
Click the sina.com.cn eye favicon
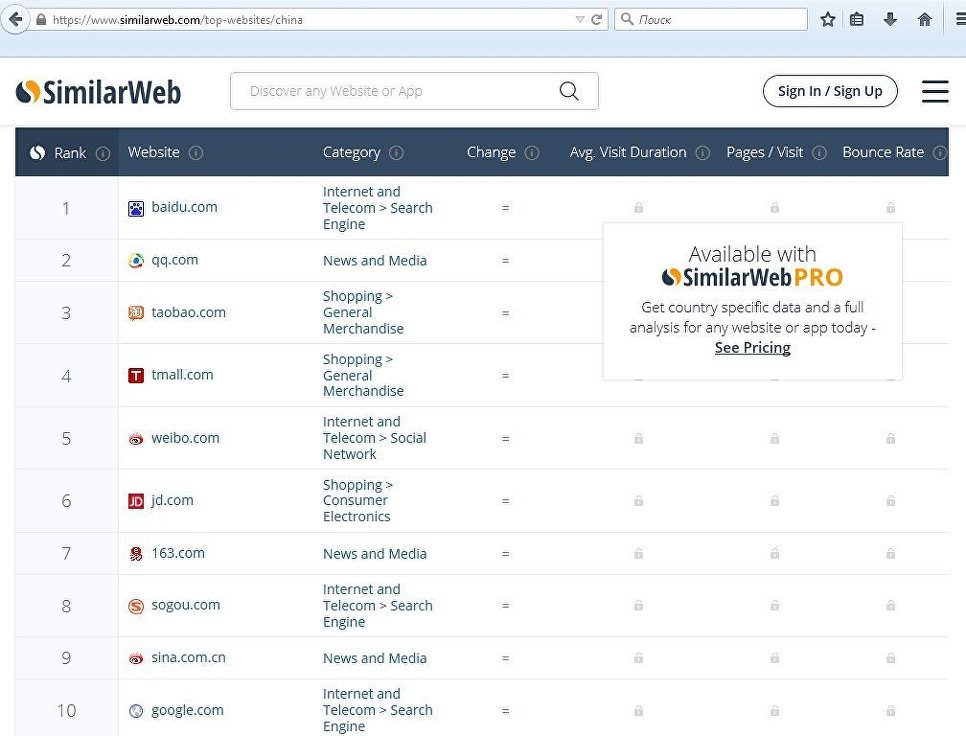tap(136, 658)
